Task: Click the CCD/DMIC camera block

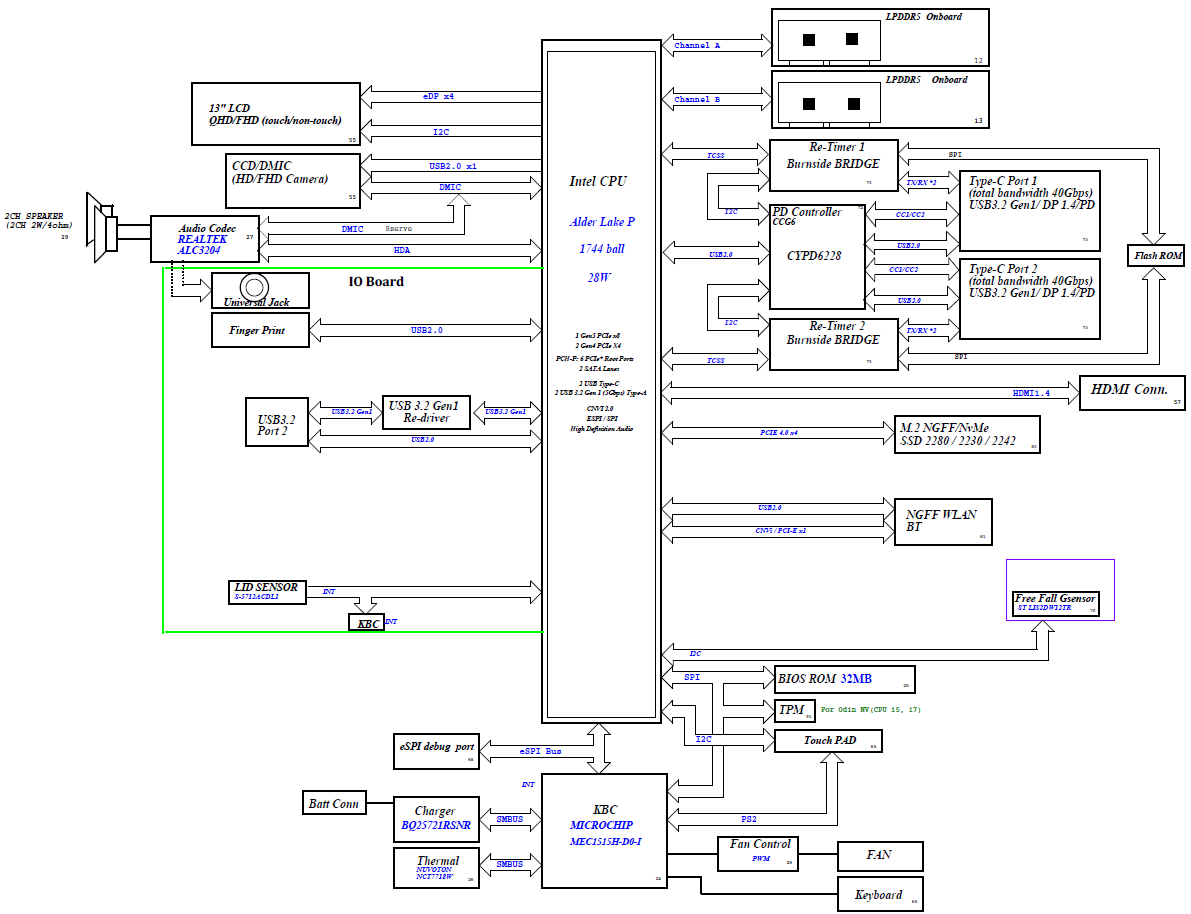Action: coord(290,177)
